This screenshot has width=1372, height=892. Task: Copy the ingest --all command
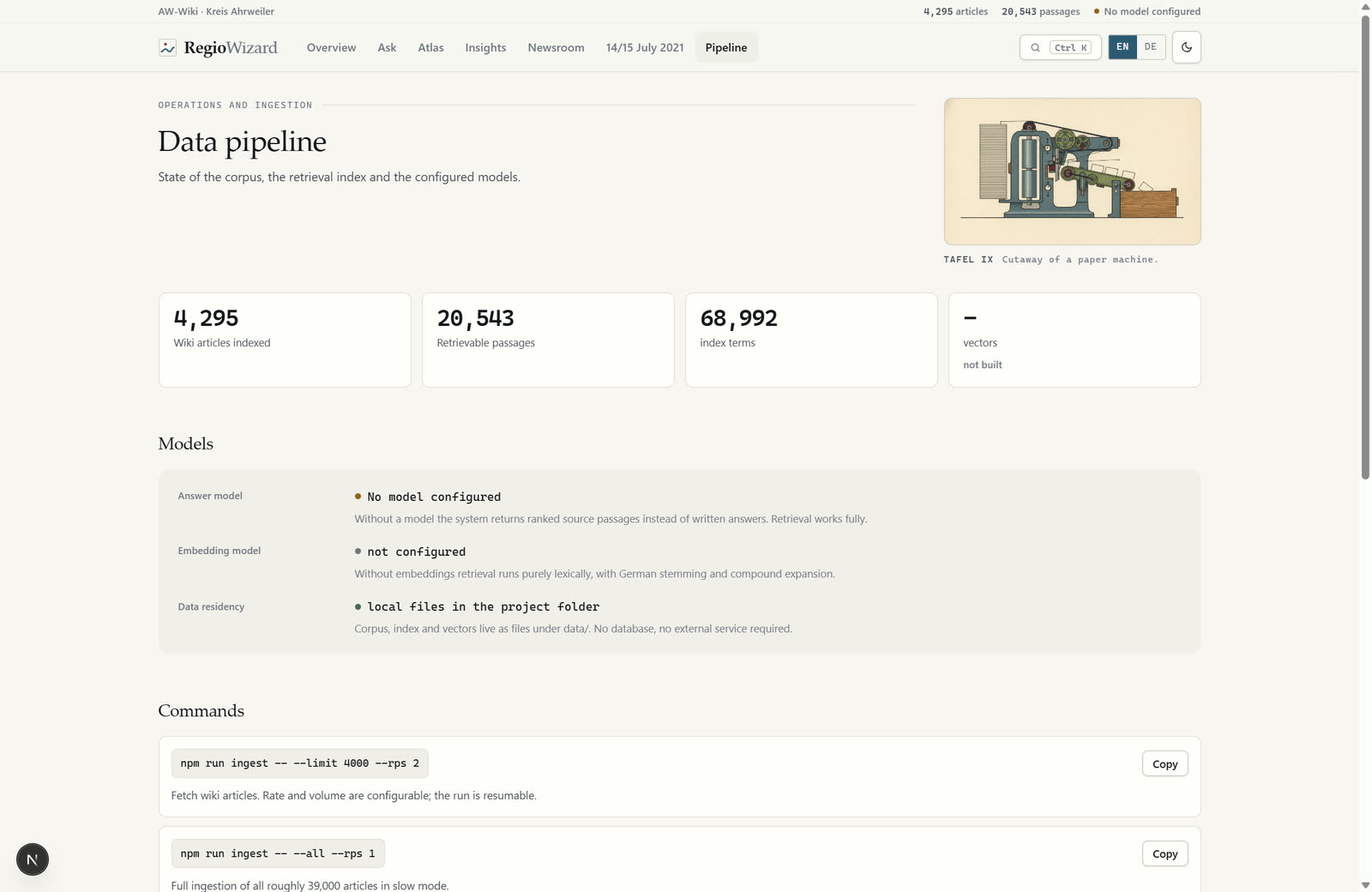click(1164, 853)
